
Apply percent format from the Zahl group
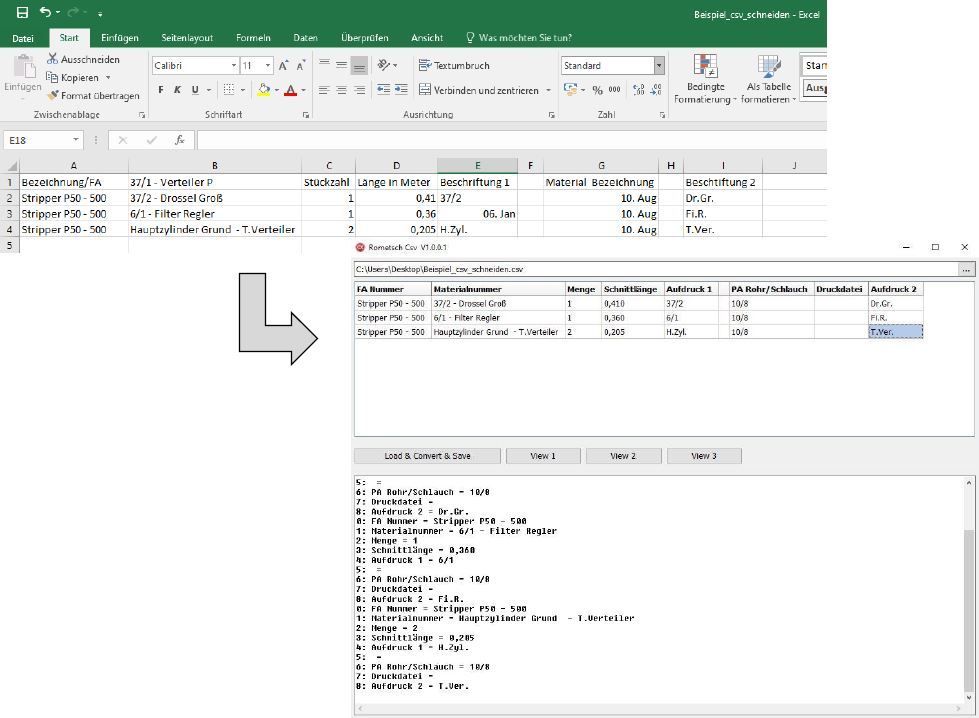point(597,89)
